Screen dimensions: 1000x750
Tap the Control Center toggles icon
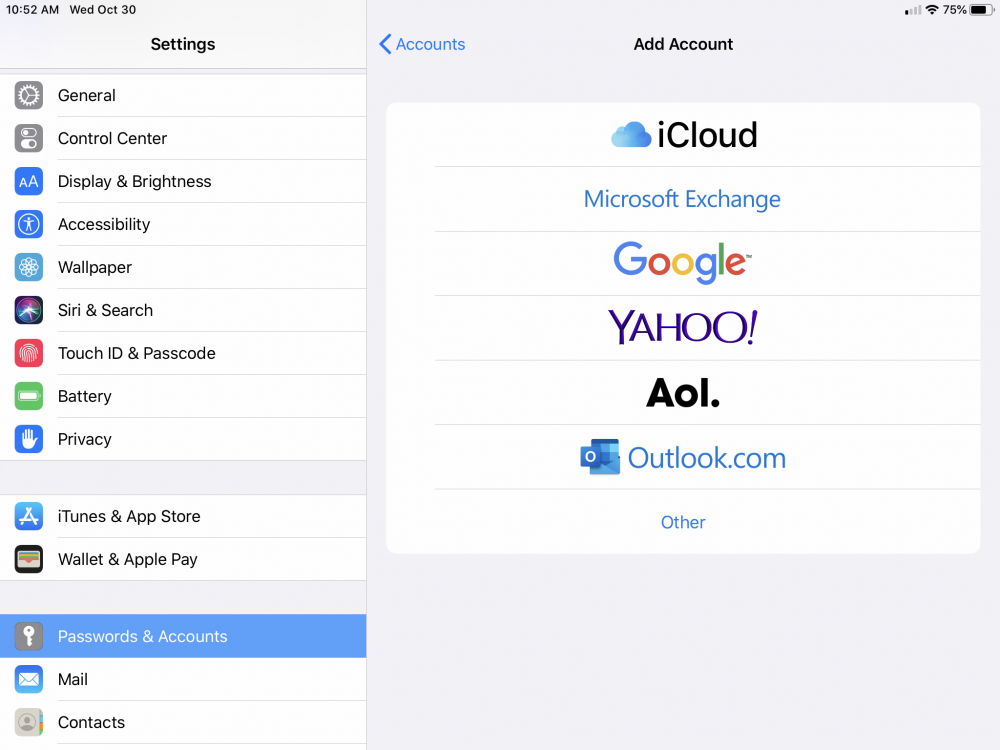29,139
